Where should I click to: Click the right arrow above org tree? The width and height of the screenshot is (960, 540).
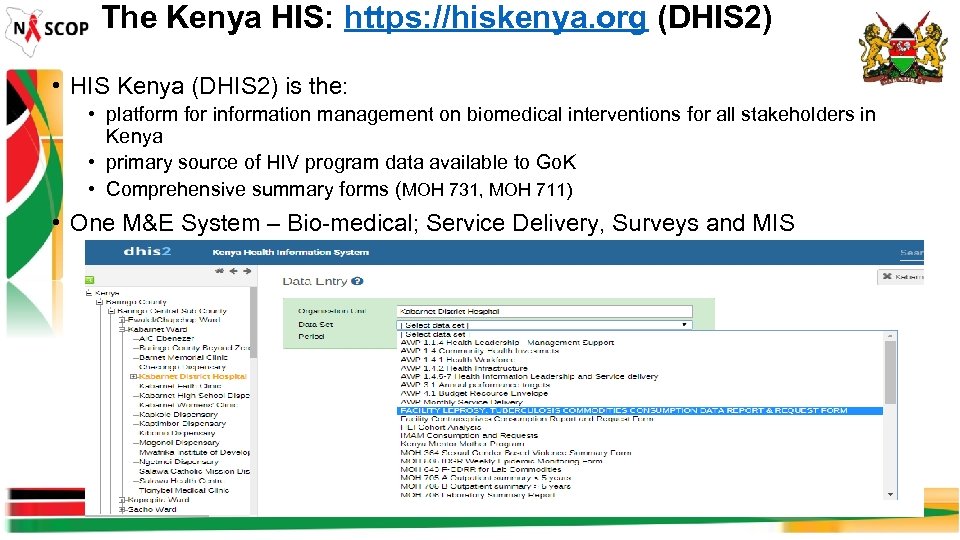coord(247,271)
